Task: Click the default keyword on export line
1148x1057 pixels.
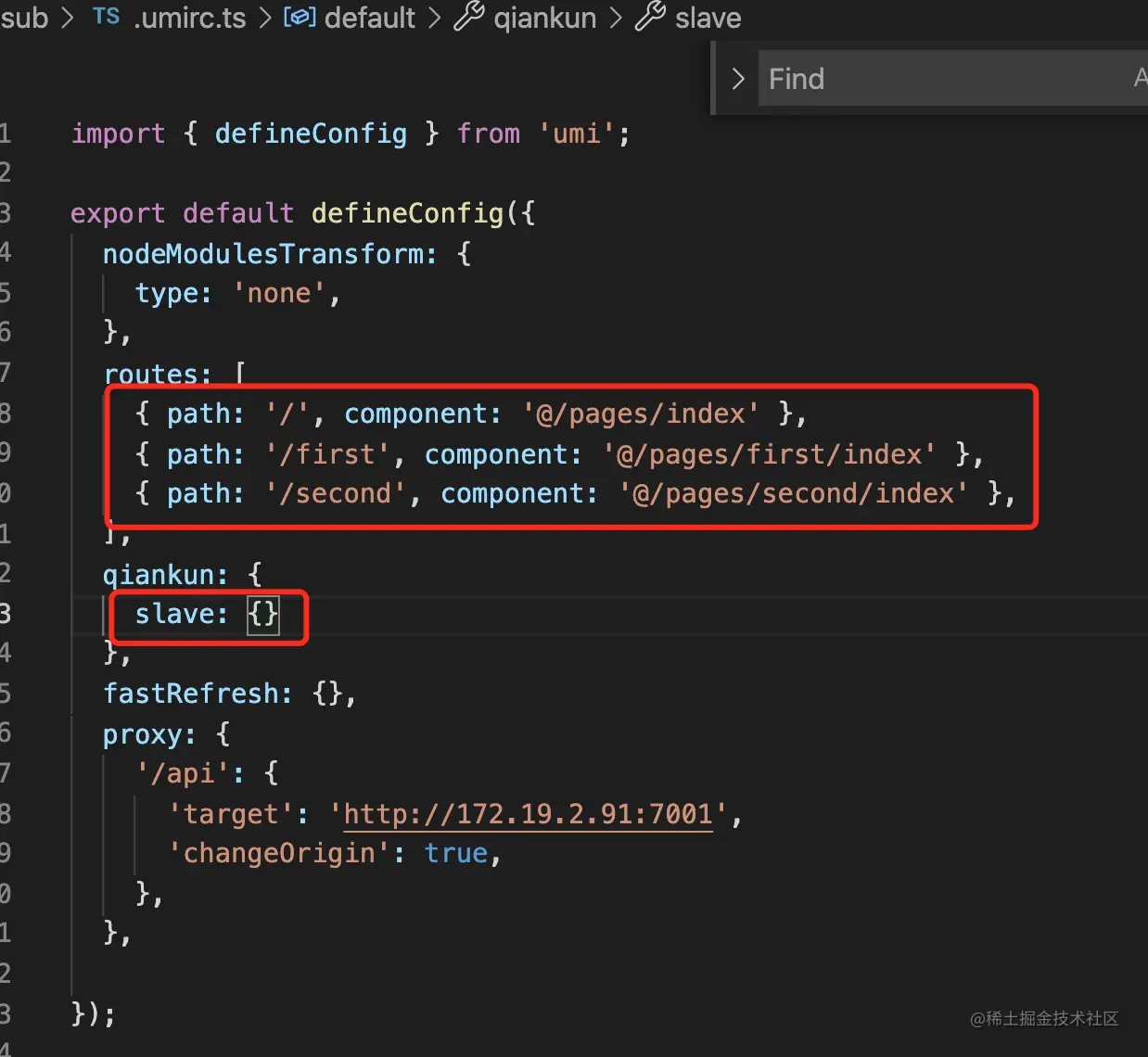Action: pyautogui.click(x=238, y=213)
